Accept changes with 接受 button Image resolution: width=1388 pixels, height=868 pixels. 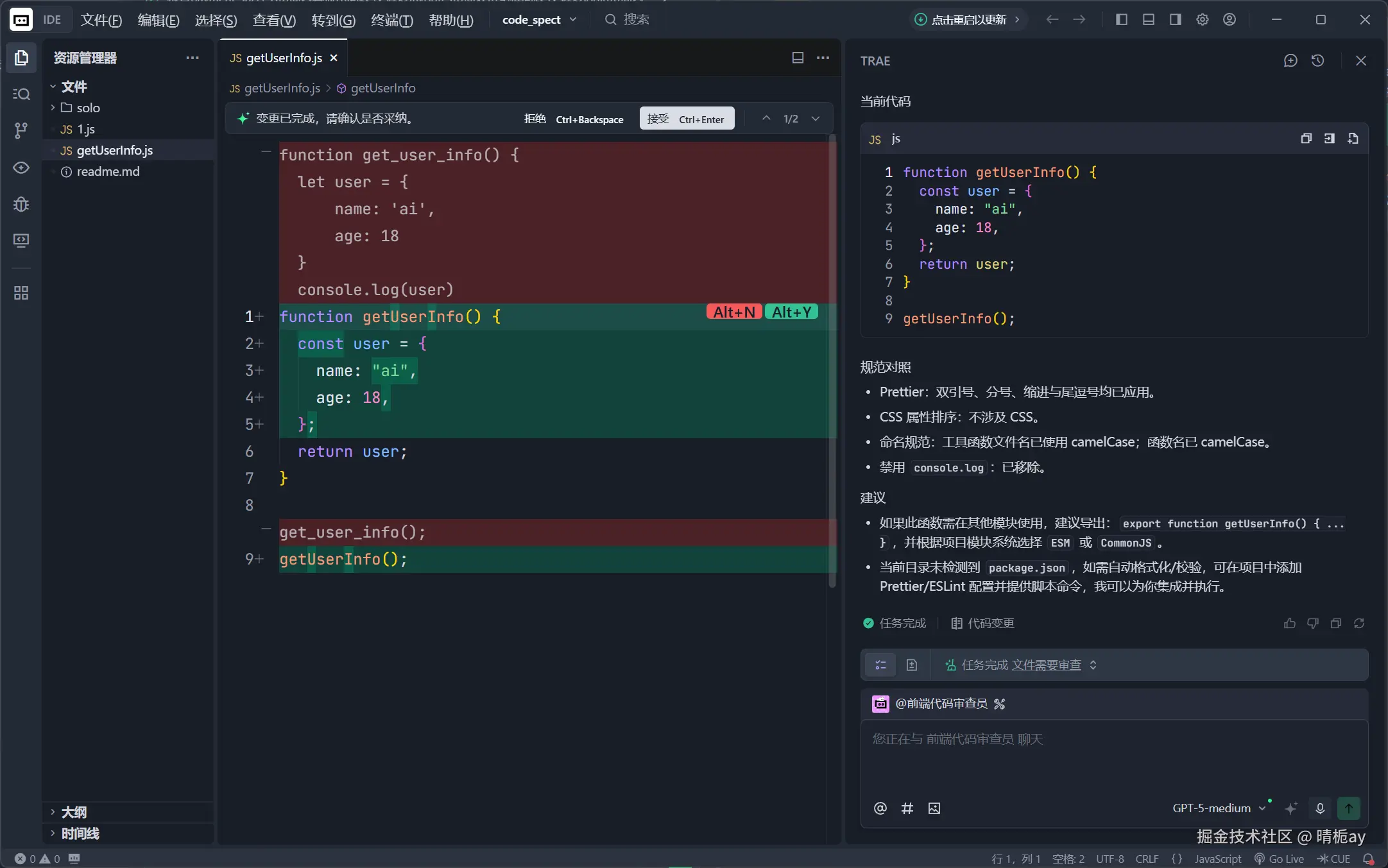click(x=686, y=119)
